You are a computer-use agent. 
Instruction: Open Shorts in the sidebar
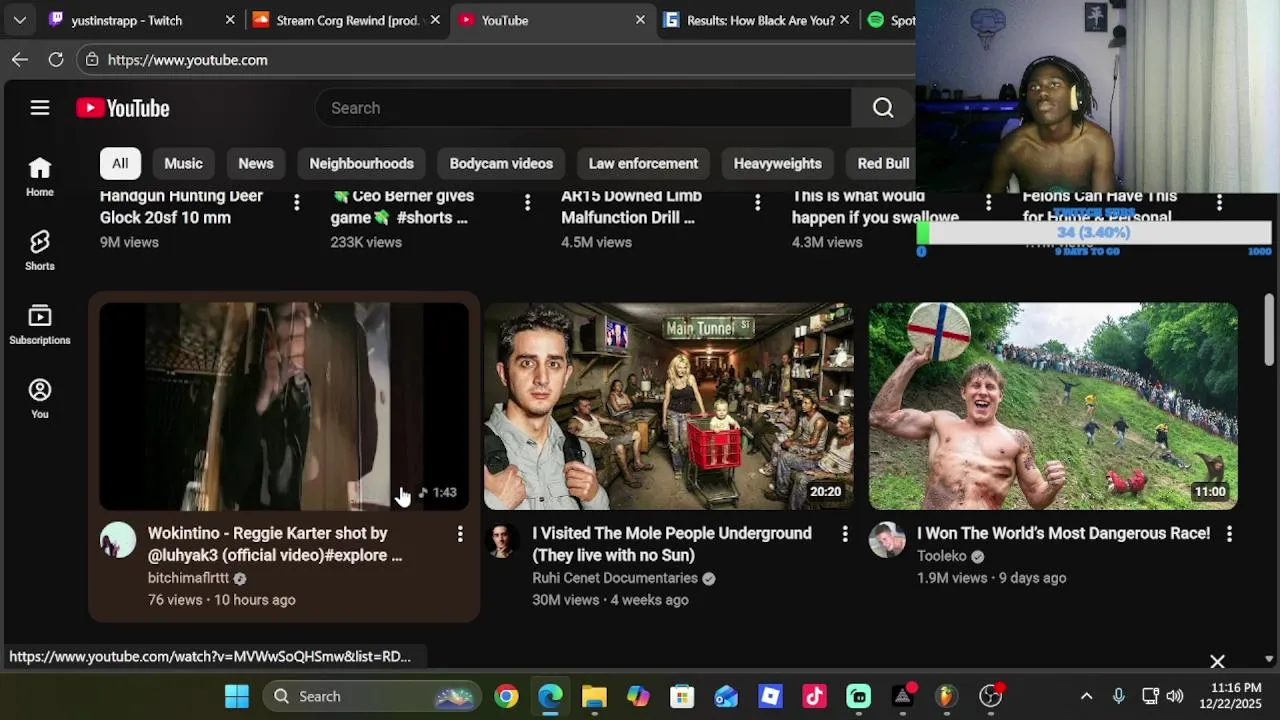click(x=40, y=251)
